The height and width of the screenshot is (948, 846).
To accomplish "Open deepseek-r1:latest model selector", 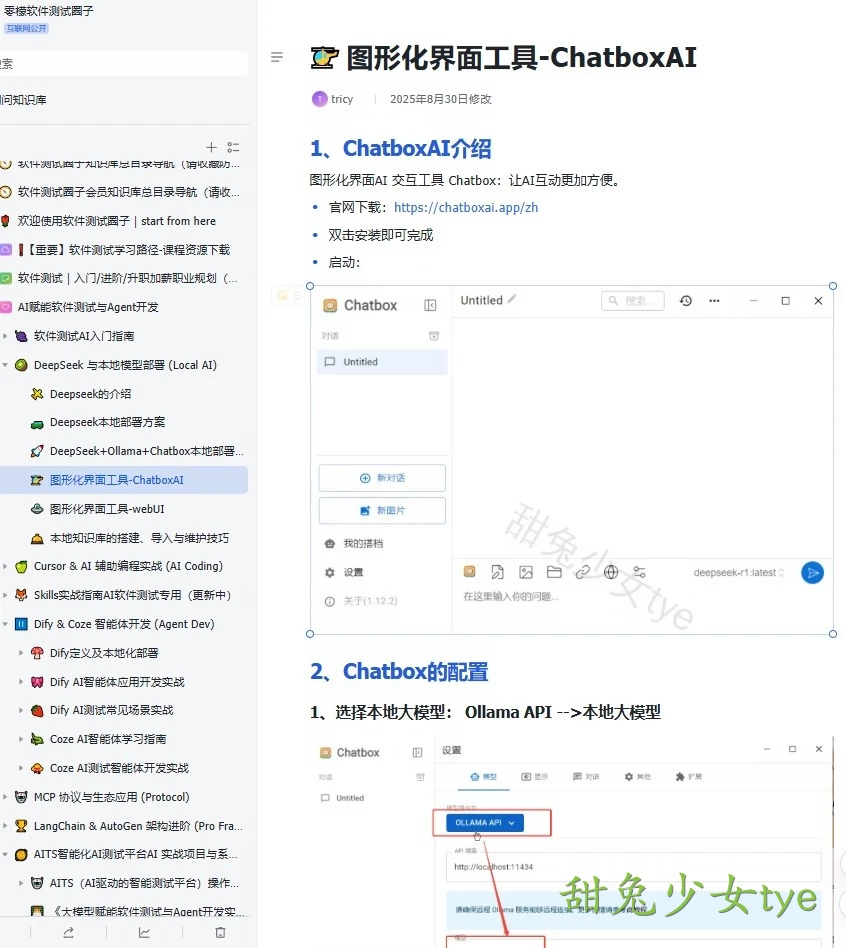I will pos(738,573).
